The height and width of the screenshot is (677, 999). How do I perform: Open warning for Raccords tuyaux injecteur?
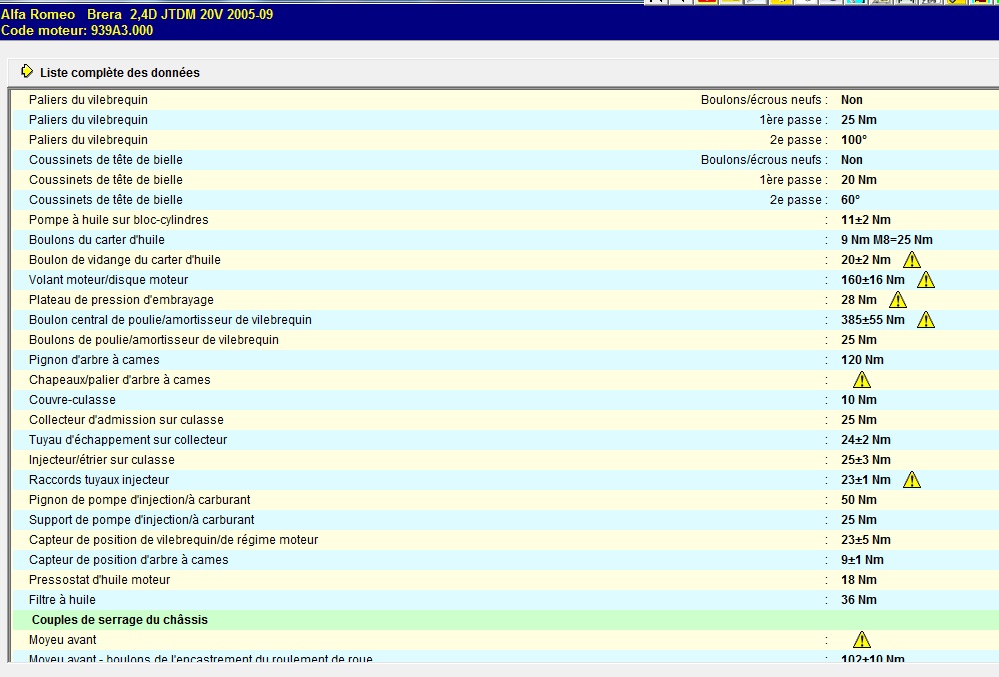coord(911,480)
